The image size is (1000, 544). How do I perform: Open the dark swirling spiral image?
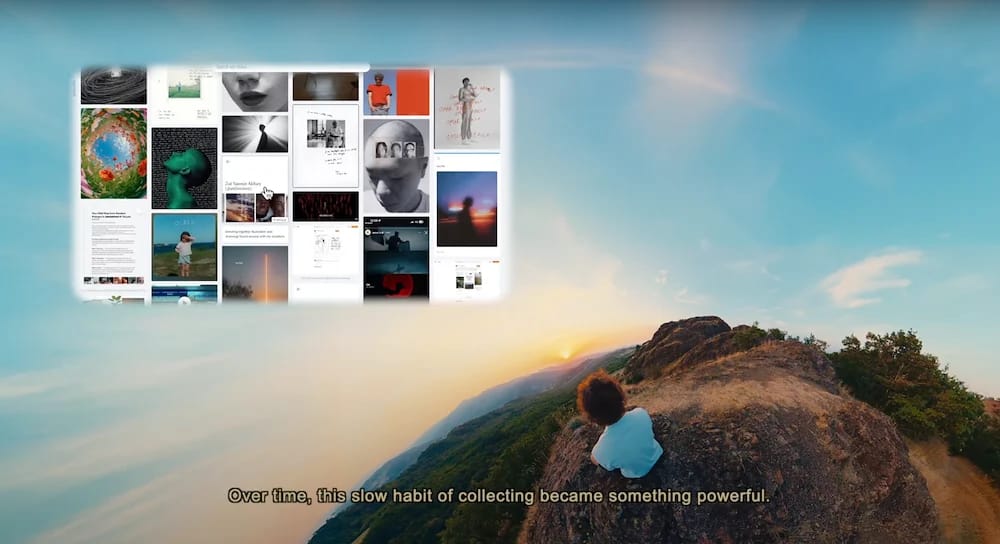pyautogui.click(x=113, y=86)
